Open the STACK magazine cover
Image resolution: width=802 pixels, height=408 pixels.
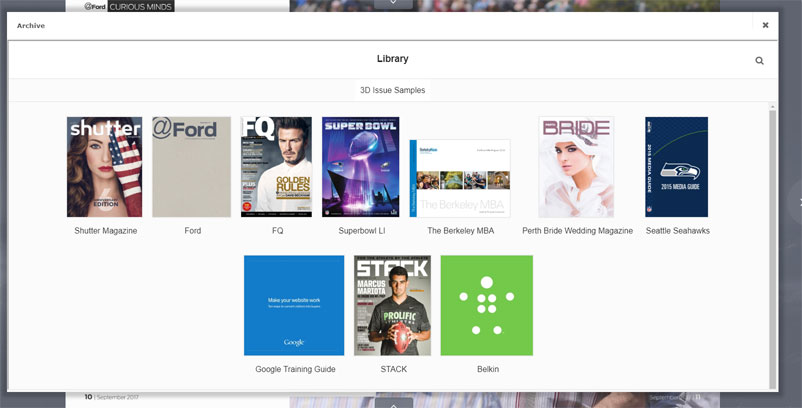pyautogui.click(x=392, y=305)
